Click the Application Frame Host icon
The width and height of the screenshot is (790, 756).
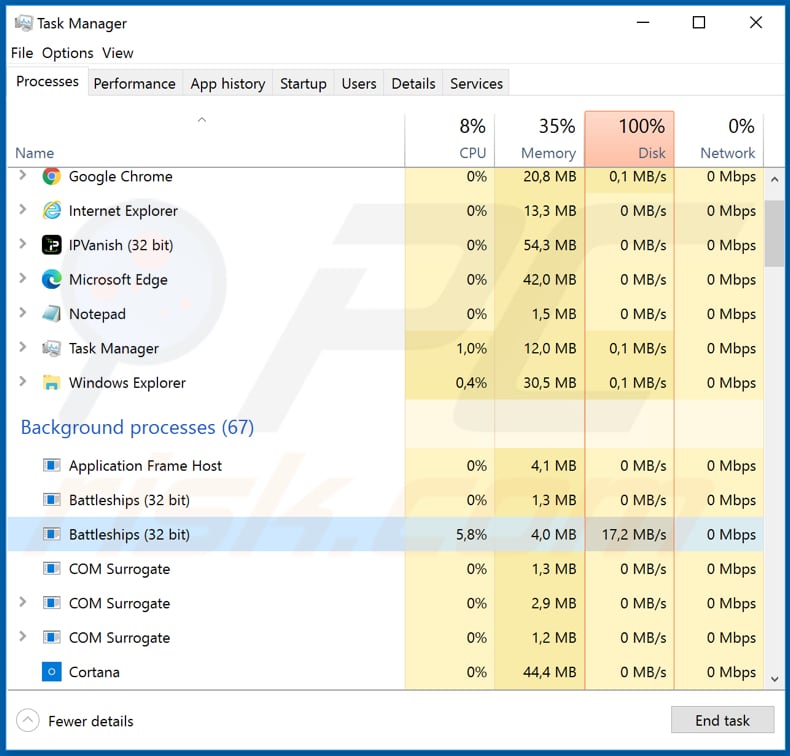51,465
